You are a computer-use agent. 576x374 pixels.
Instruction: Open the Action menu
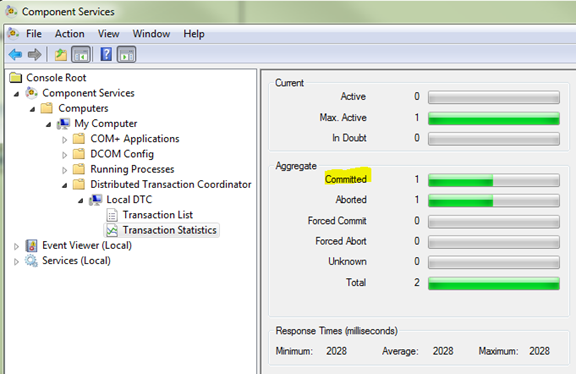[69, 34]
